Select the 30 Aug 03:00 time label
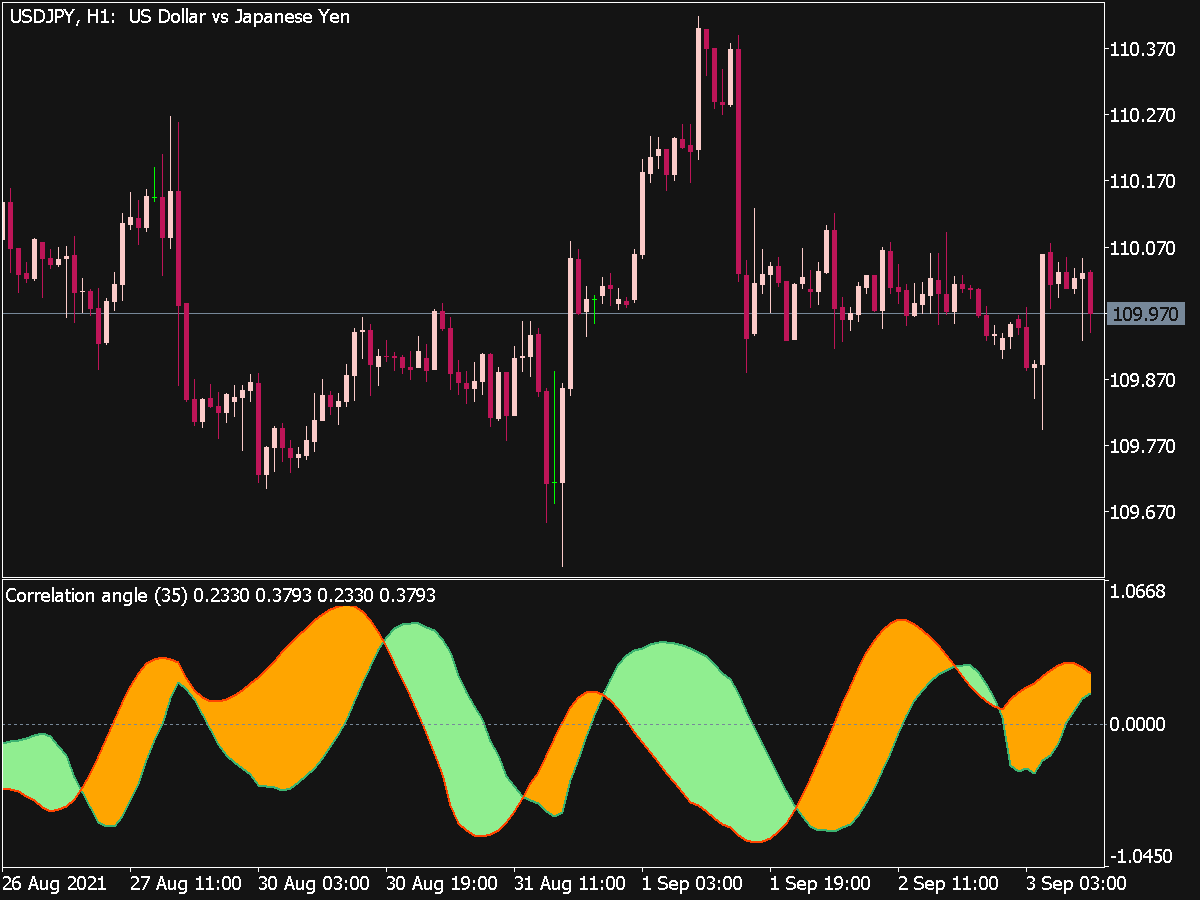 tap(313, 884)
